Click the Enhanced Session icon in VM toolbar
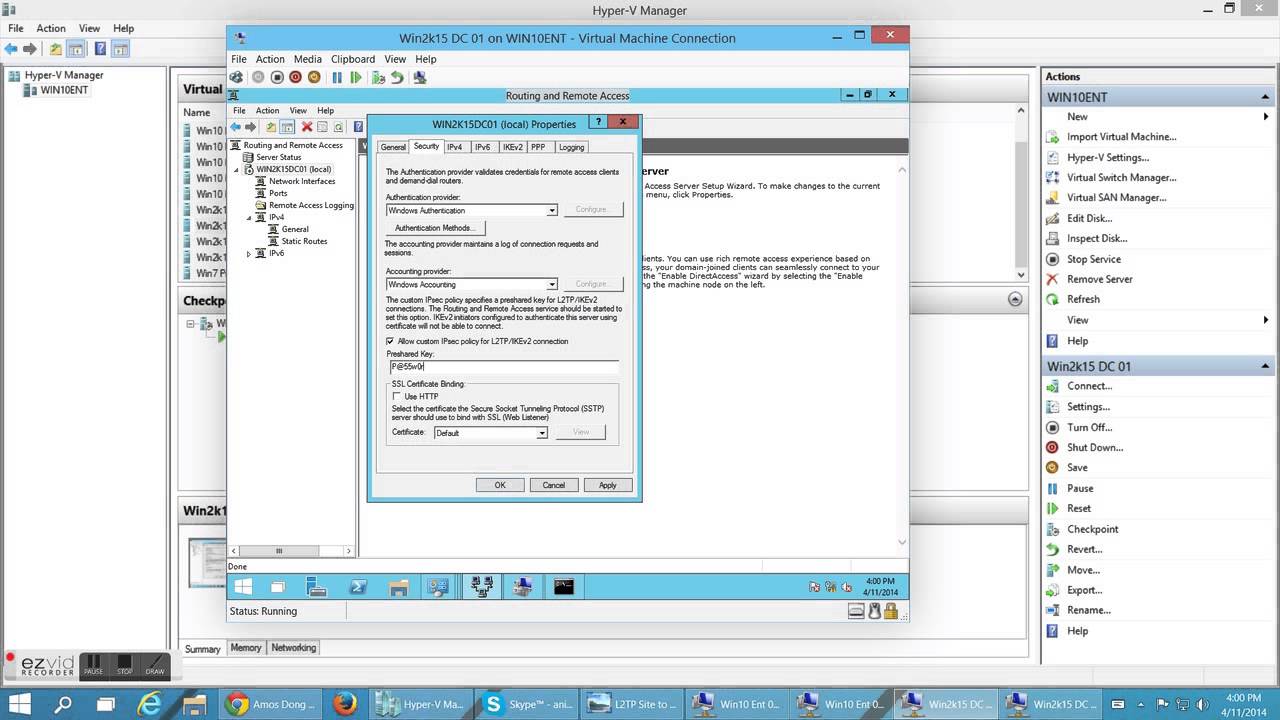The width and height of the screenshot is (1280, 720). 419,77
